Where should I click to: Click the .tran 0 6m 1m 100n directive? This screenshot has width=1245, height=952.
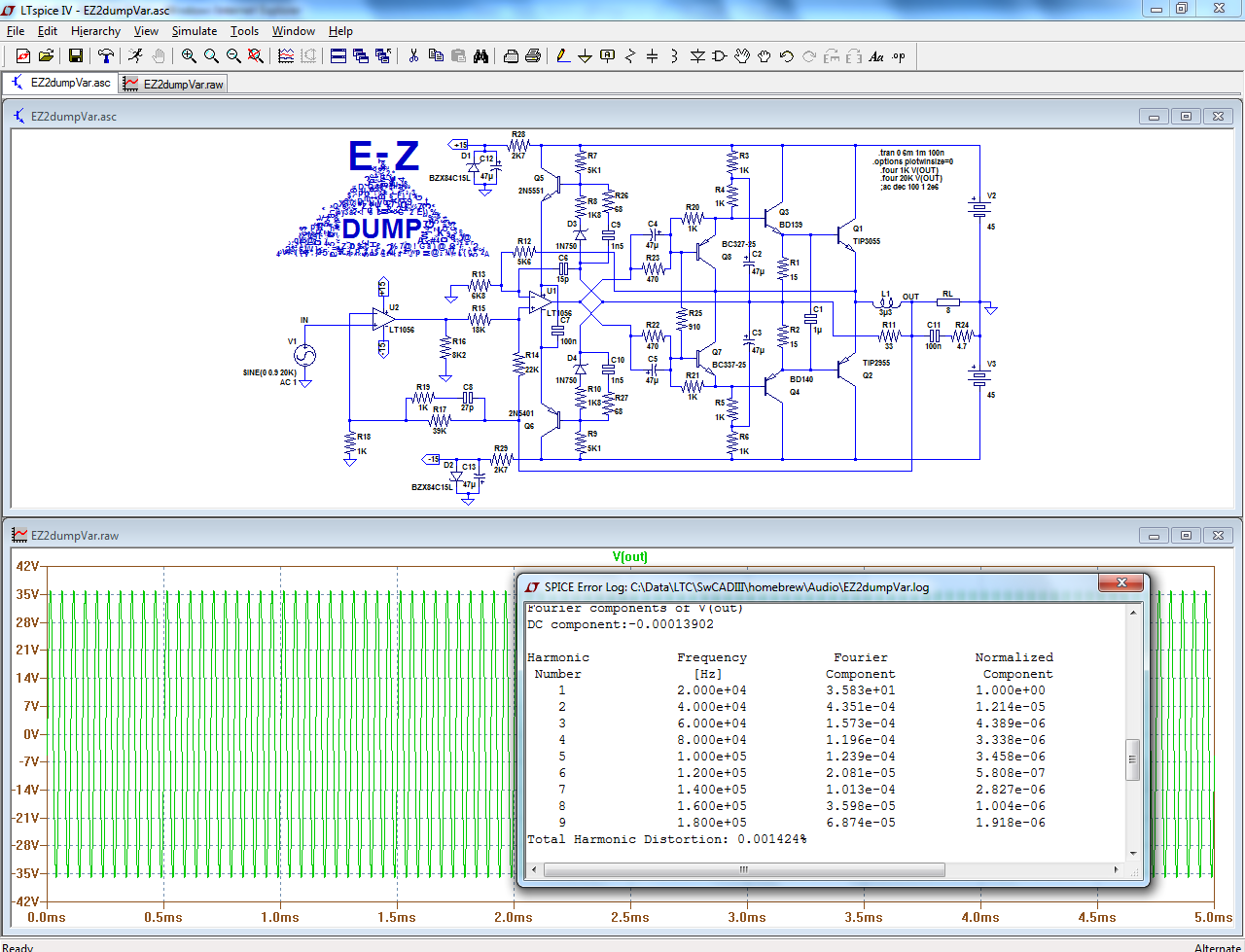(x=910, y=154)
